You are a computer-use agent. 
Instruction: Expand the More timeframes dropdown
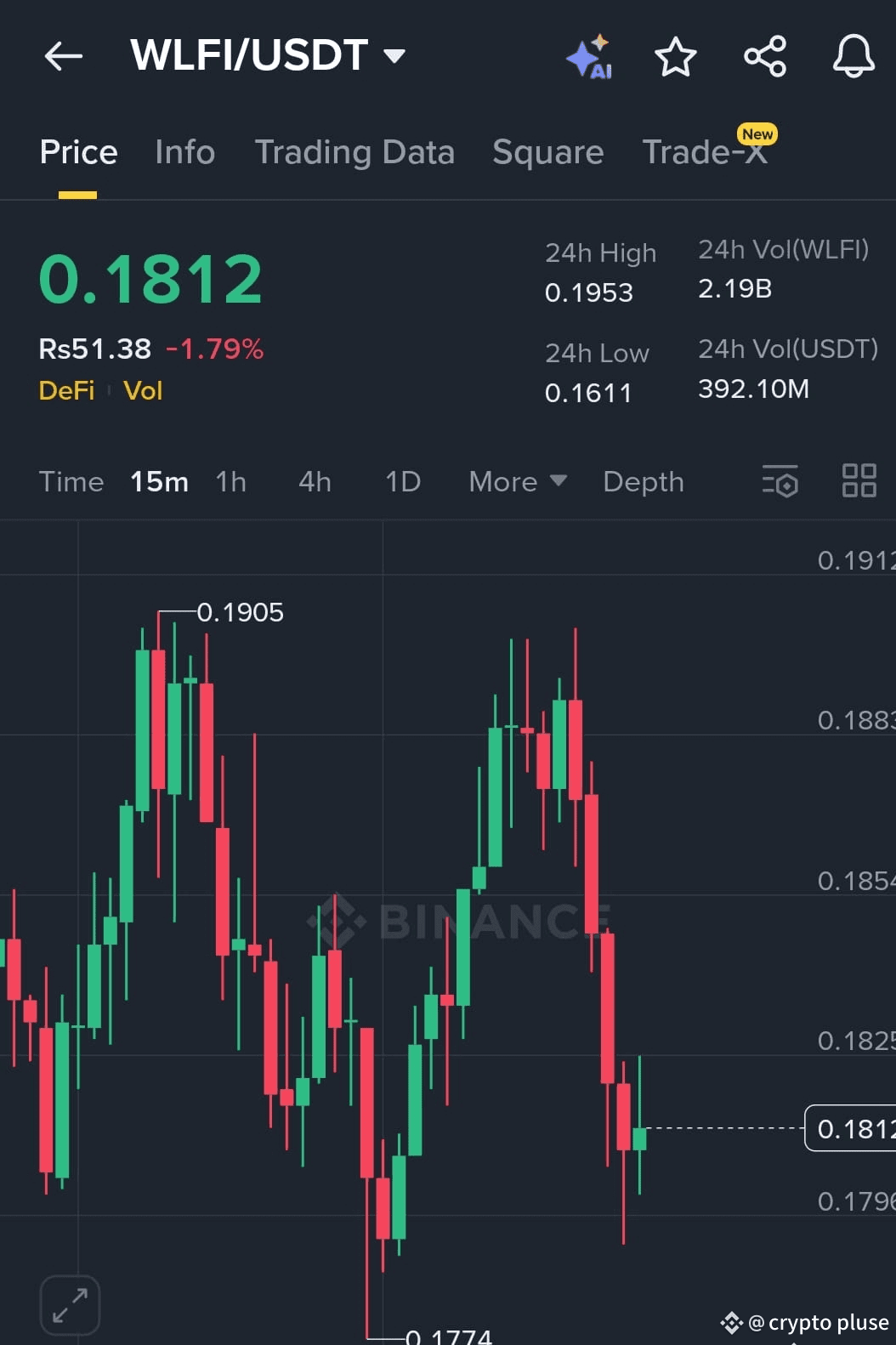point(518,482)
